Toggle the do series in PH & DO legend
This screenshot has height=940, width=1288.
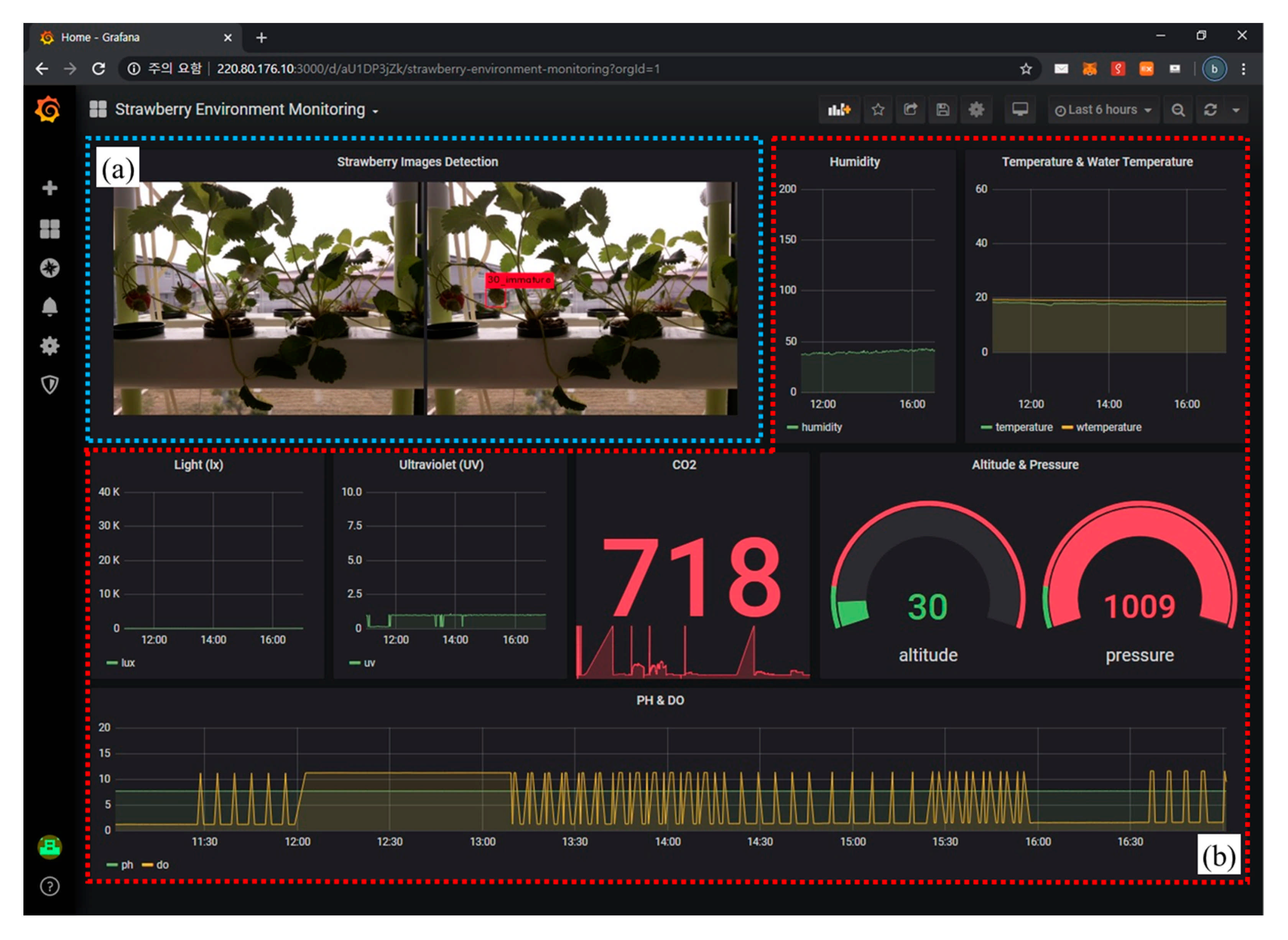point(162,865)
